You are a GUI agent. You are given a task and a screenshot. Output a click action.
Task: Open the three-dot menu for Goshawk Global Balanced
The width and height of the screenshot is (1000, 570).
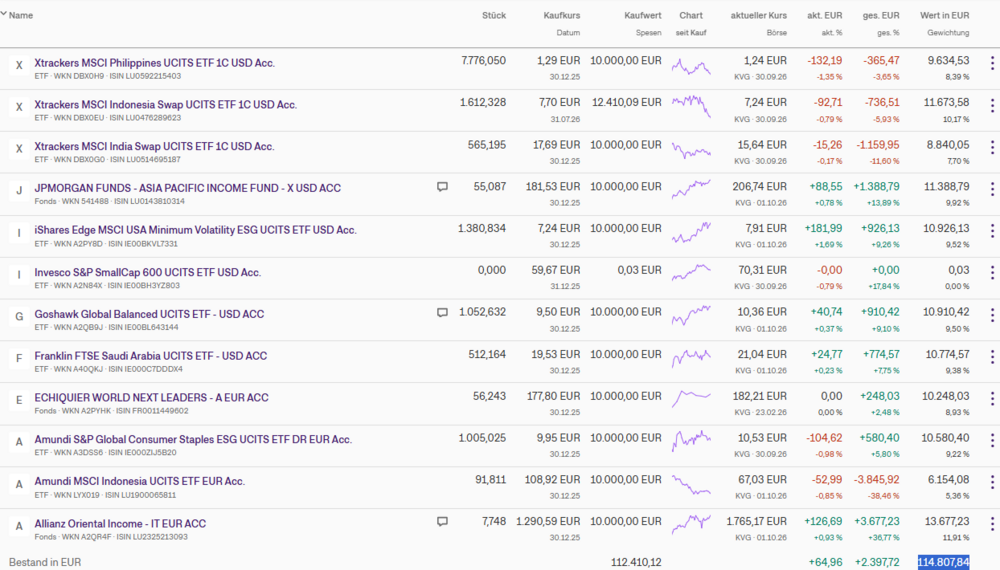(x=992, y=315)
